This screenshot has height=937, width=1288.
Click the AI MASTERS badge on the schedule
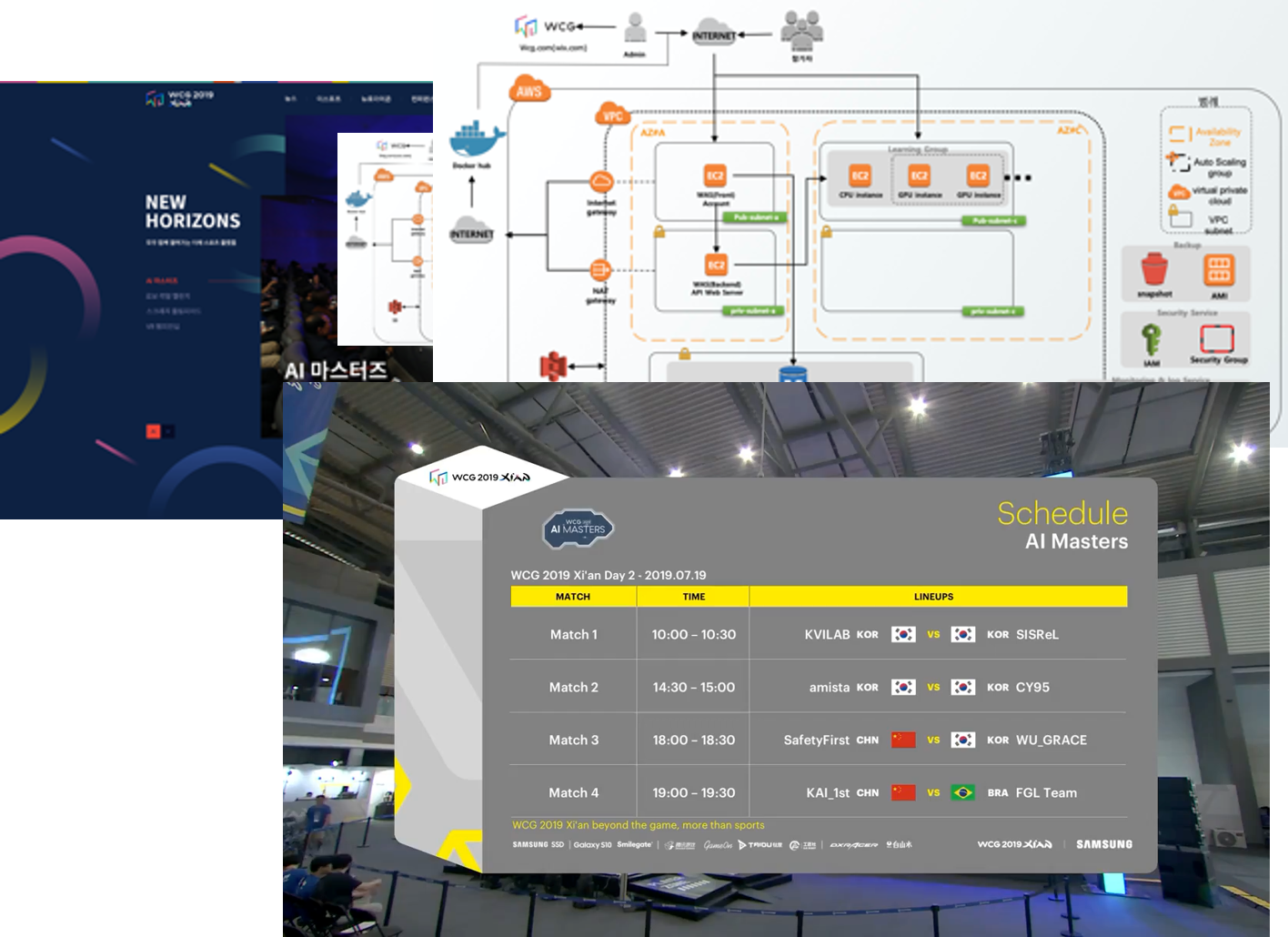(579, 529)
